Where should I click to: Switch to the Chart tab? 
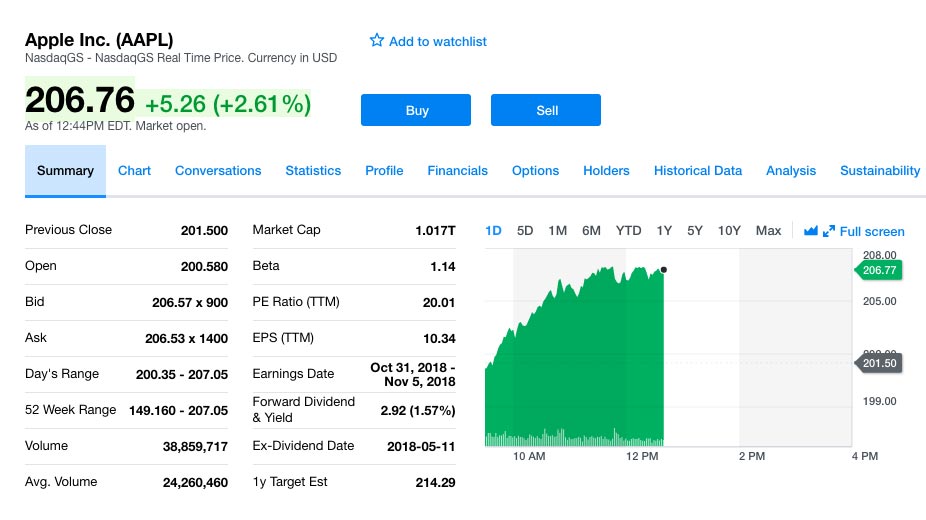(x=134, y=171)
